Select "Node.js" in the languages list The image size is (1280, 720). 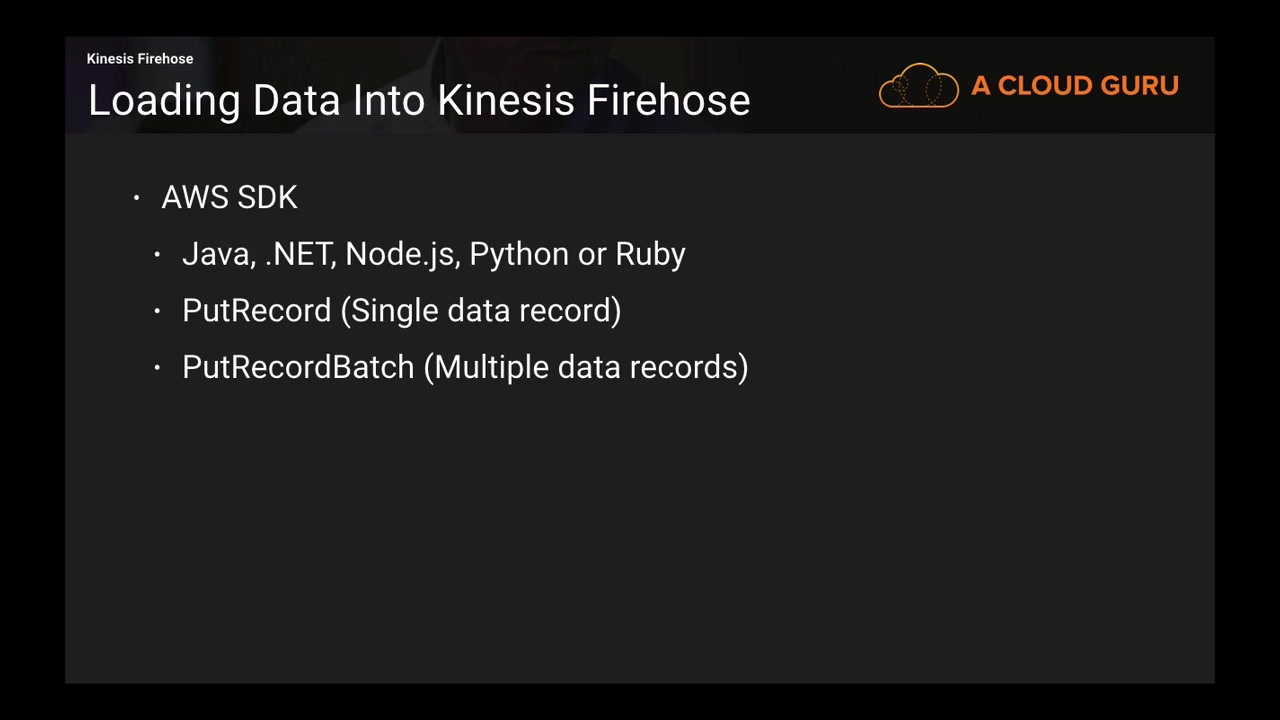[x=399, y=254]
